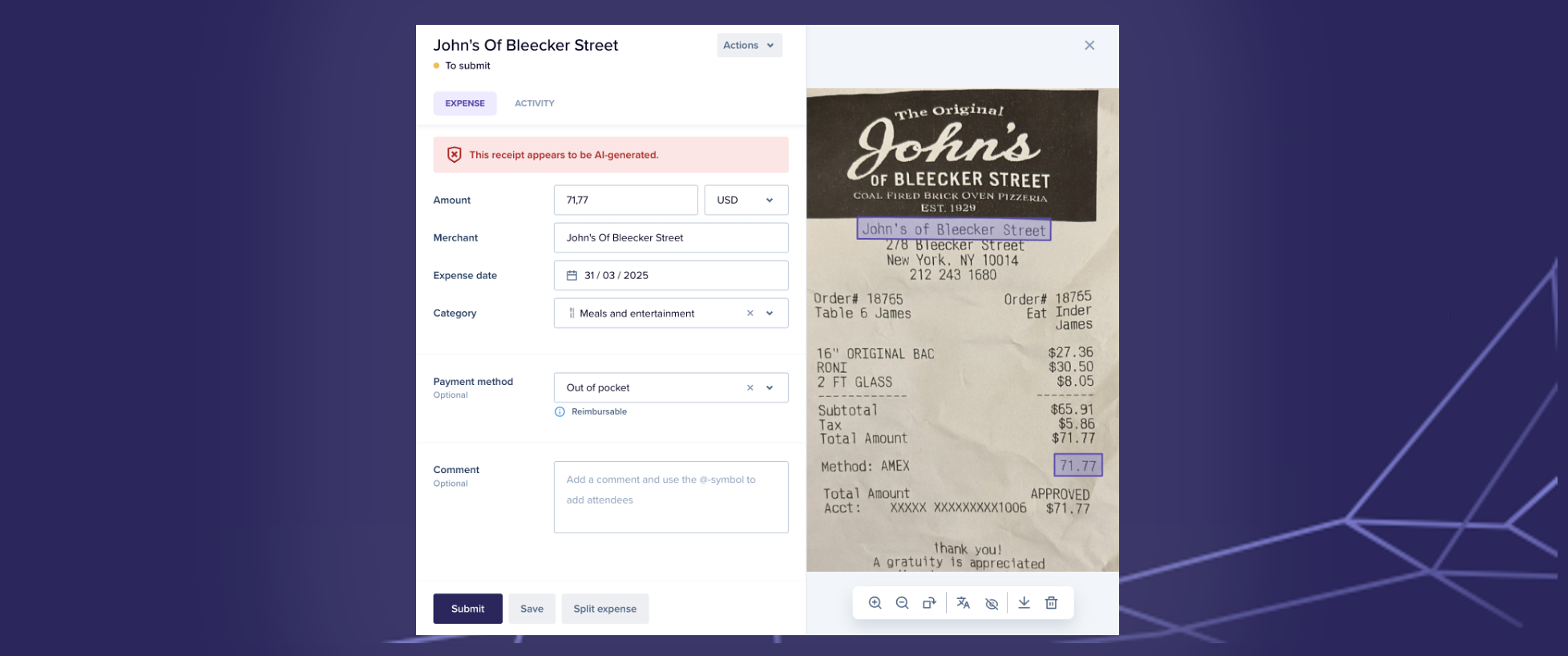Image resolution: width=1568 pixels, height=656 pixels.
Task: Click the Merchant input field
Action: (x=671, y=238)
